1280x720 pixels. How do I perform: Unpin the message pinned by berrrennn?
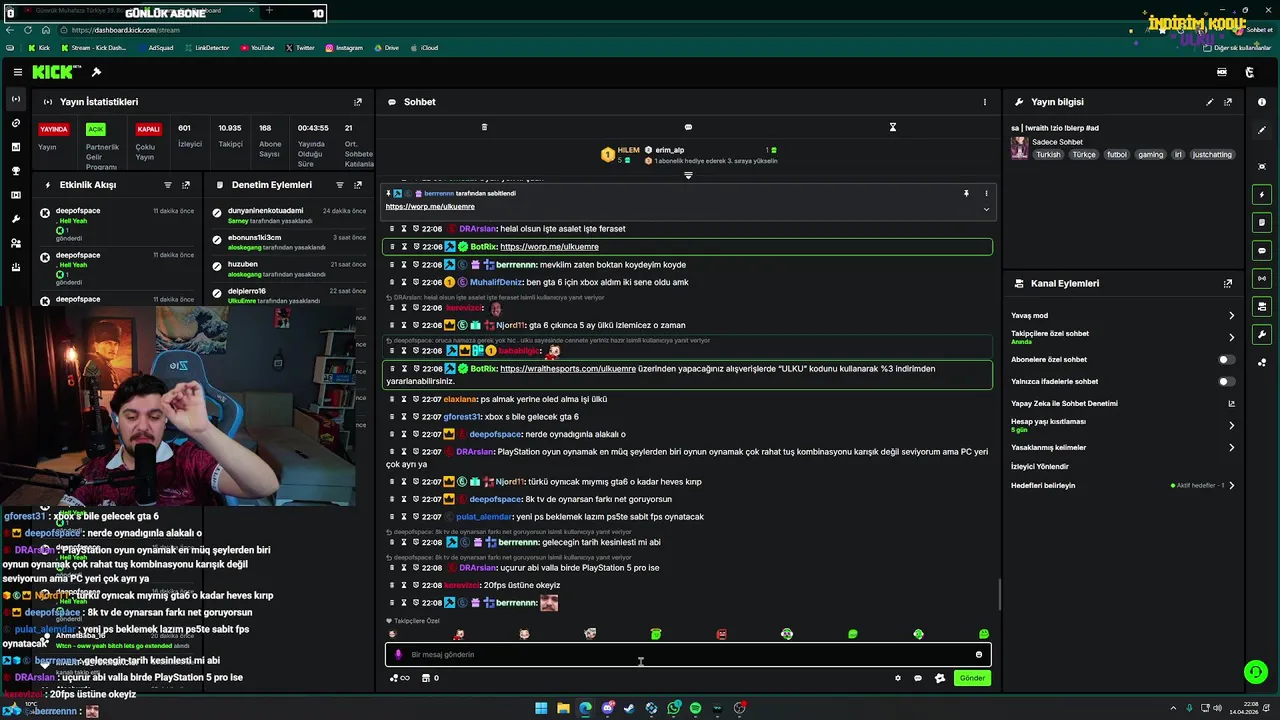point(966,193)
